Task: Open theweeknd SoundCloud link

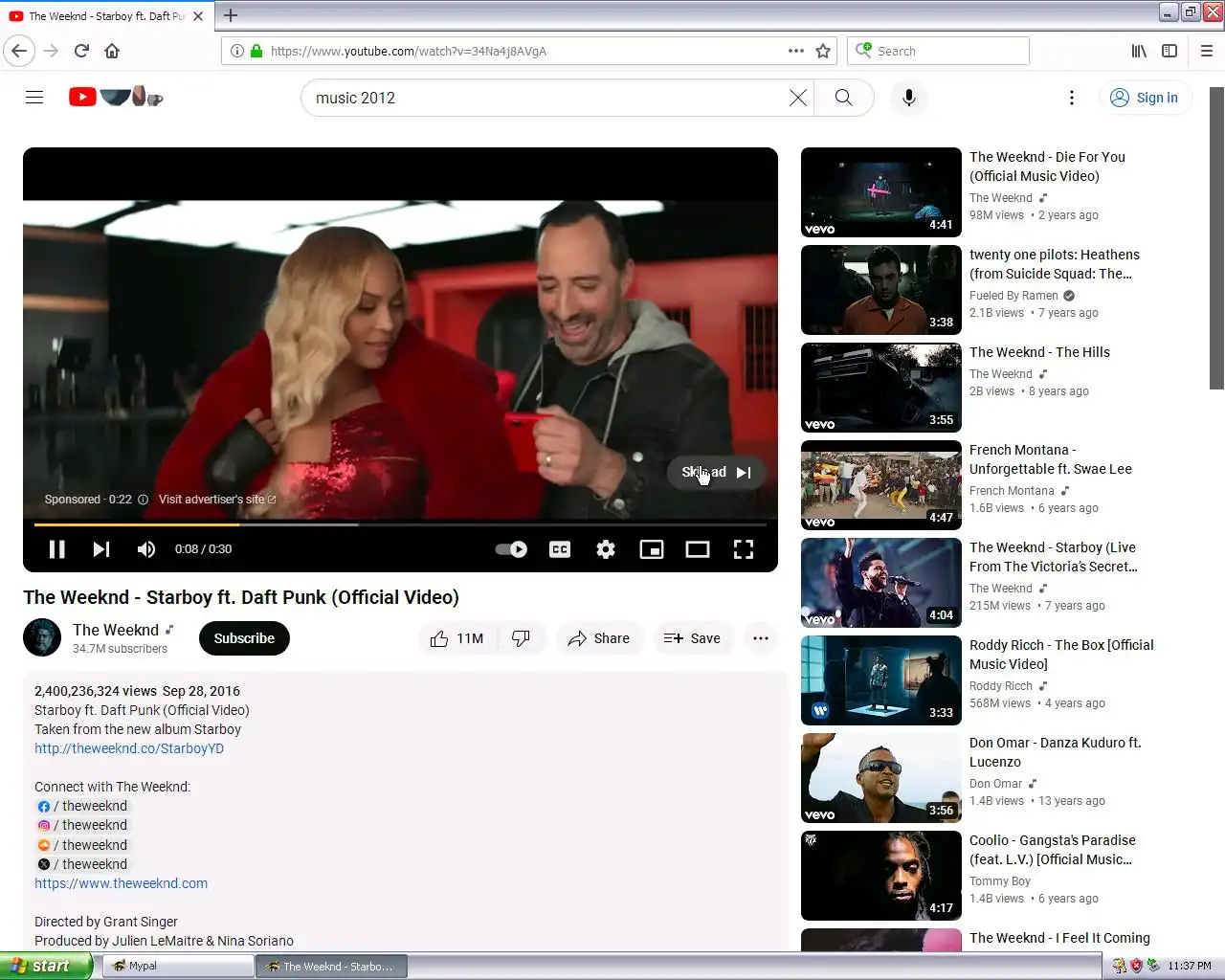Action: coord(82,845)
